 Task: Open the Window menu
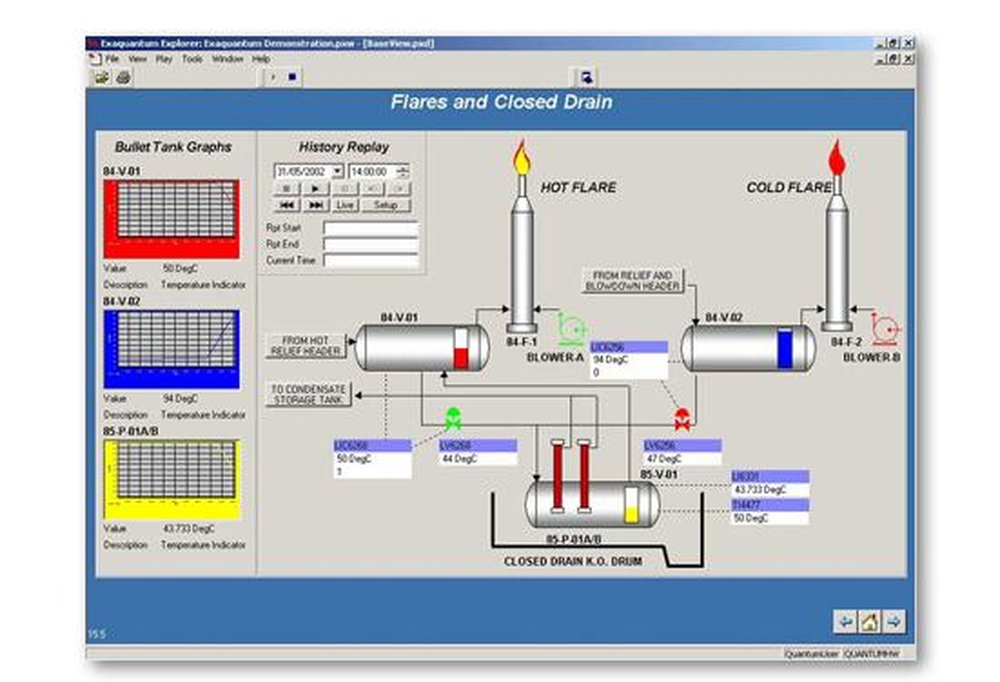(x=228, y=59)
